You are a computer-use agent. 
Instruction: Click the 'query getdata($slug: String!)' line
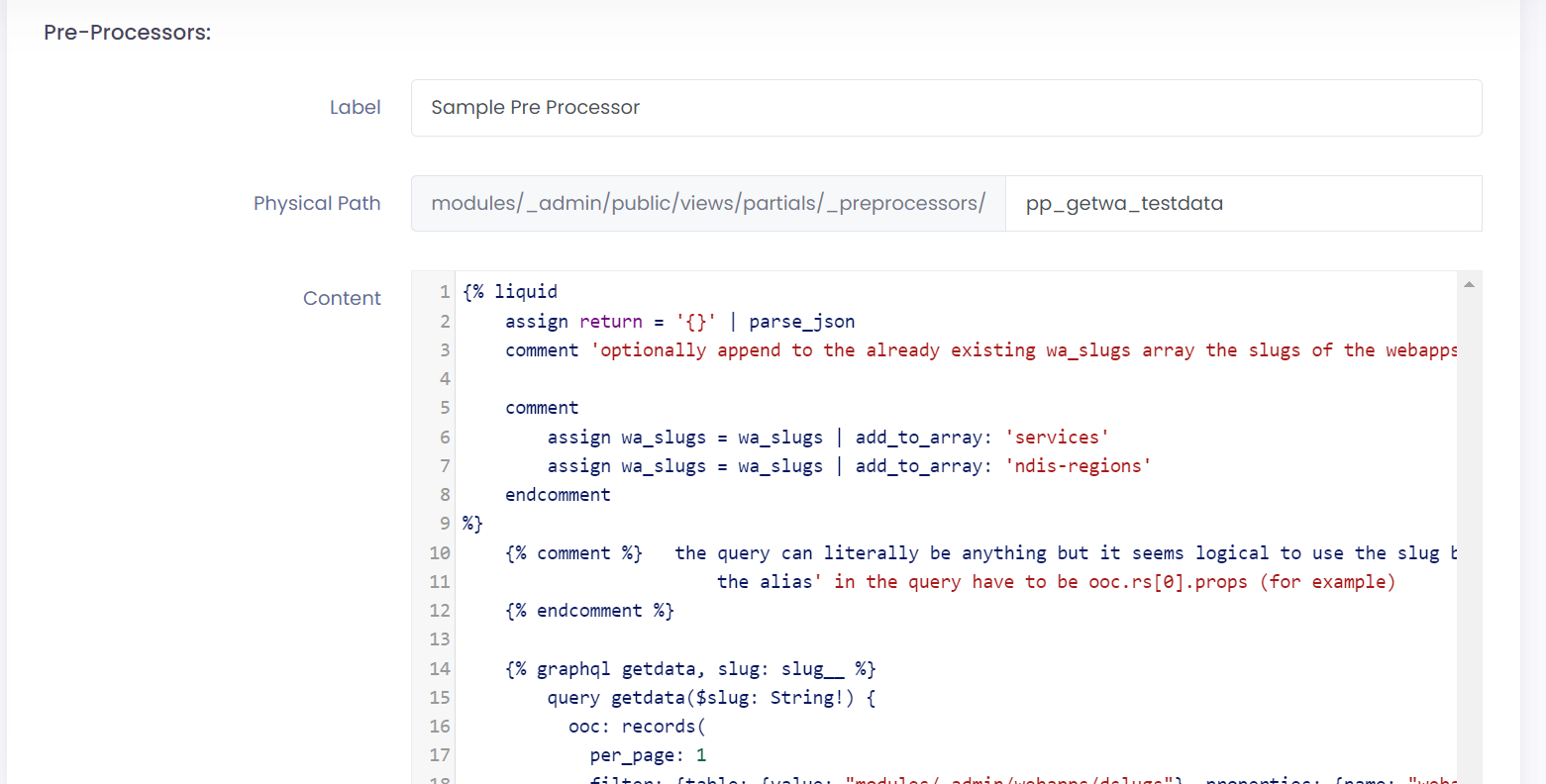click(711, 698)
